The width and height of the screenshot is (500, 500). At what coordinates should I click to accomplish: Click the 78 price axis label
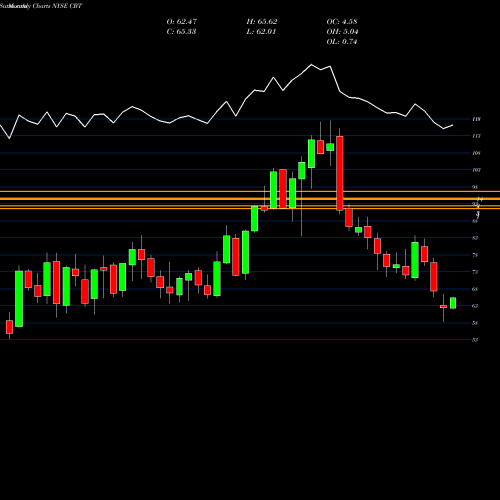point(475,255)
